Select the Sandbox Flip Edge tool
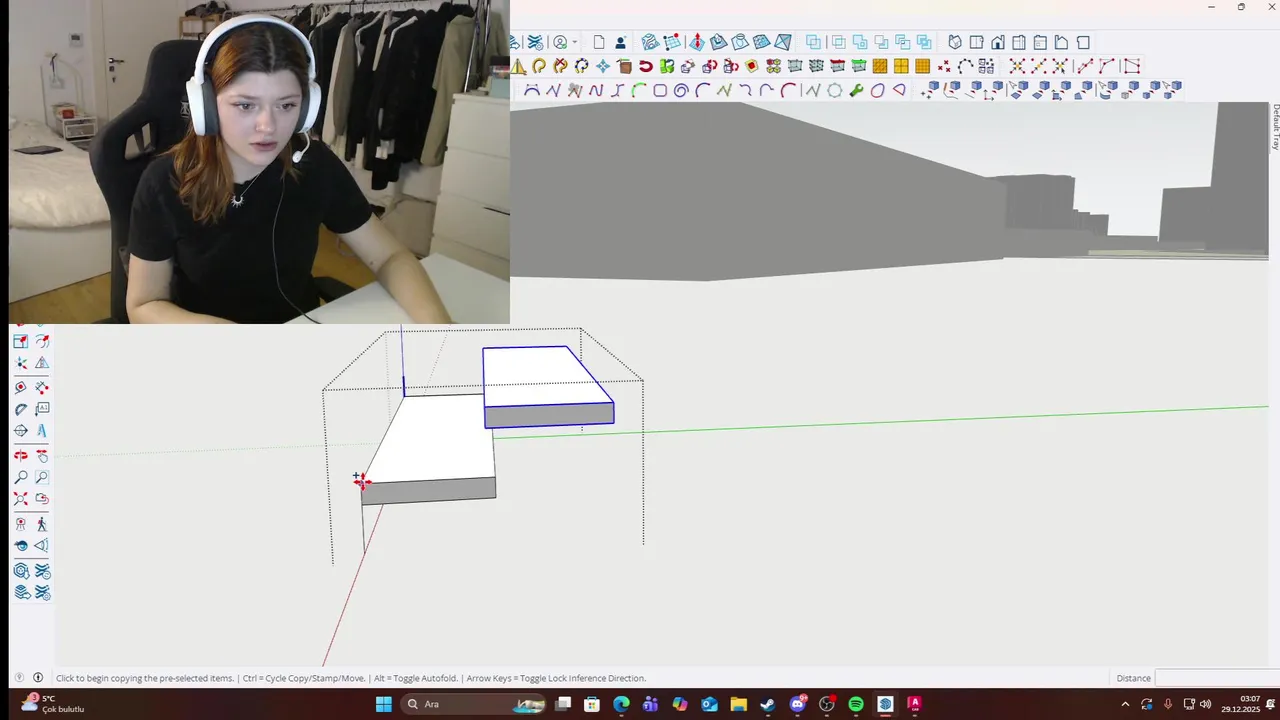 783,42
